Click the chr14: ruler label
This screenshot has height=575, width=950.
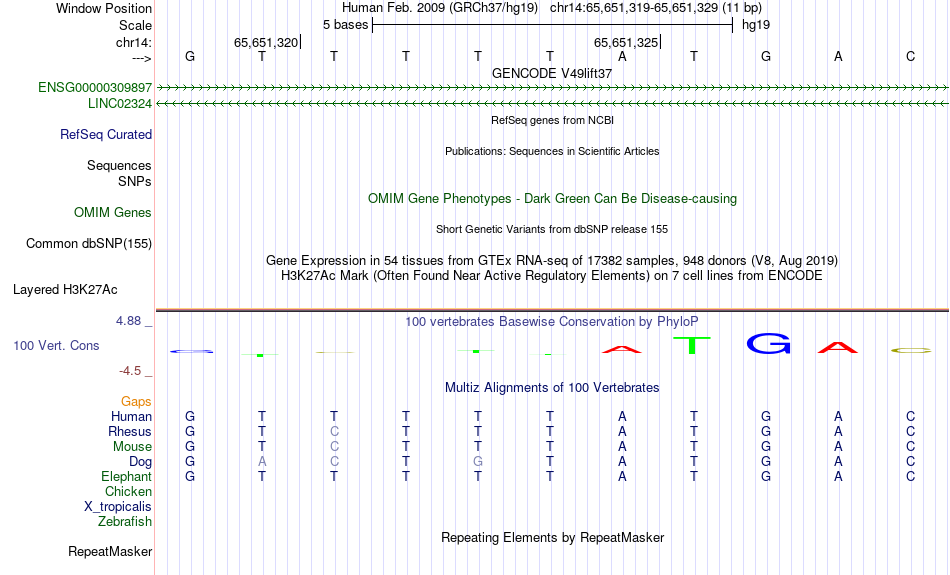[134, 42]
